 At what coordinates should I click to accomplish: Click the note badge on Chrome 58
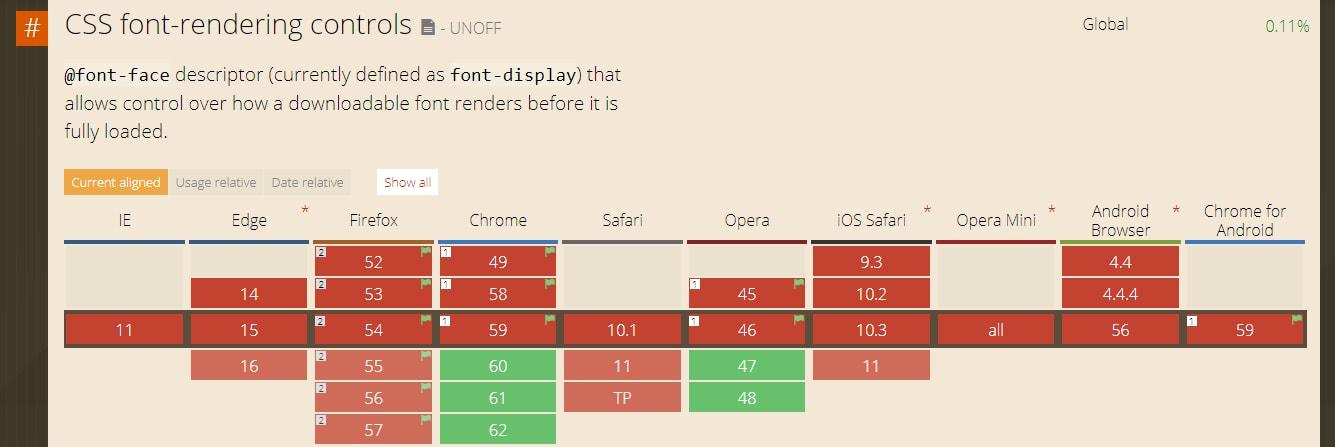(445, 285)
